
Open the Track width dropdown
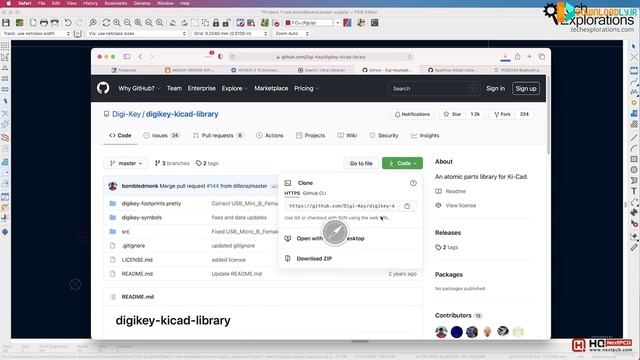click(36, 33)
